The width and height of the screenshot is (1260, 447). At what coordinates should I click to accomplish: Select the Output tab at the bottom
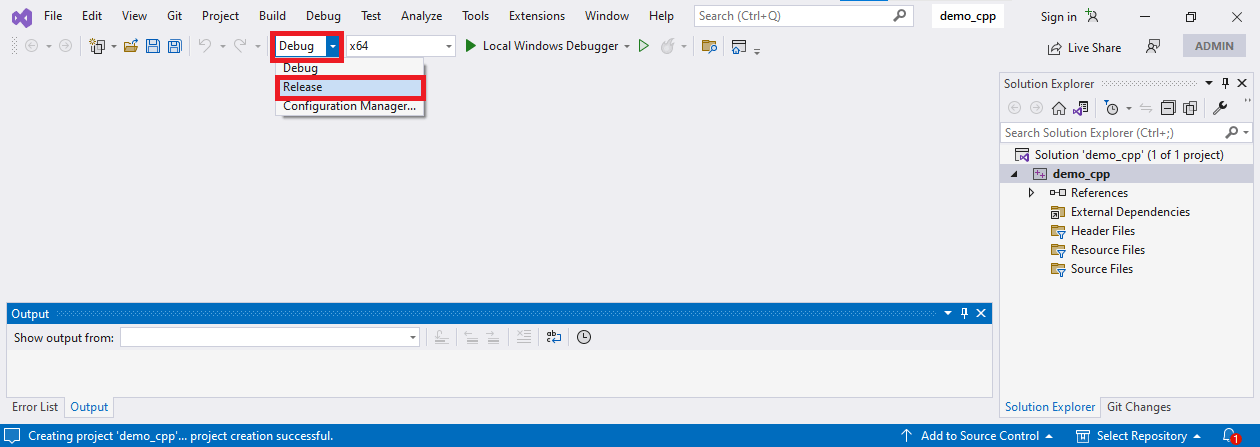(89, 407)
